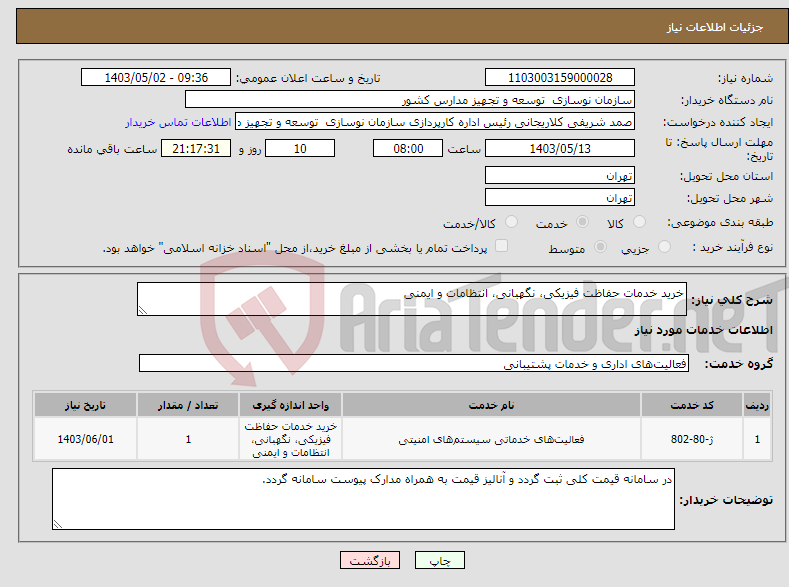789x587 pixels.
Task: Click the شرح کلی نیاز text area
Action: point(412,299)
